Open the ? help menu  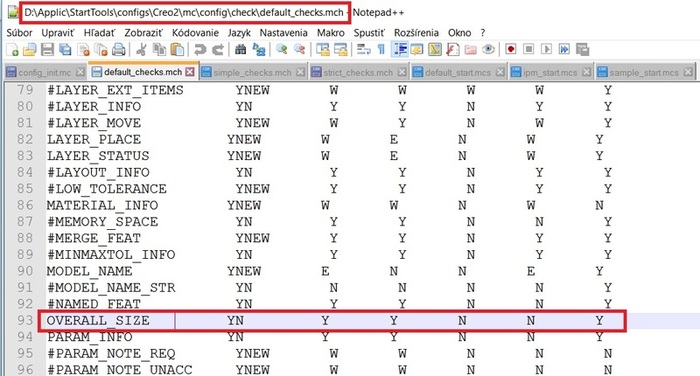pyautogui.click(x=483, y=33)
